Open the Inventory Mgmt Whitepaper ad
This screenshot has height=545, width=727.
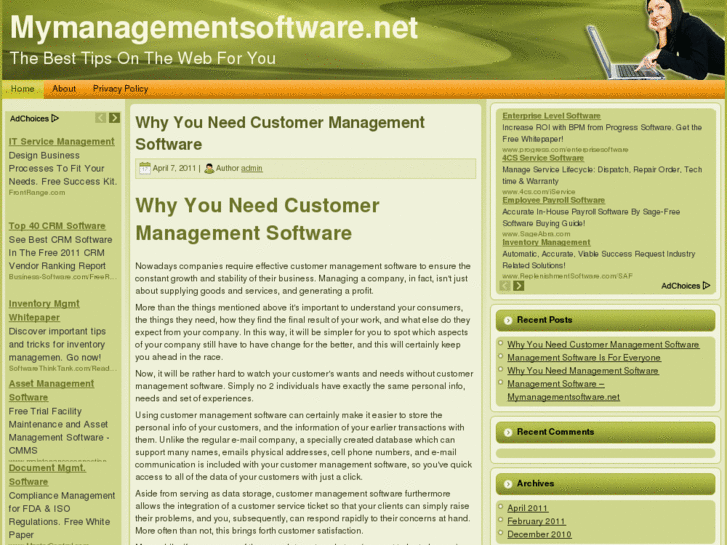[x=44, y=310]
